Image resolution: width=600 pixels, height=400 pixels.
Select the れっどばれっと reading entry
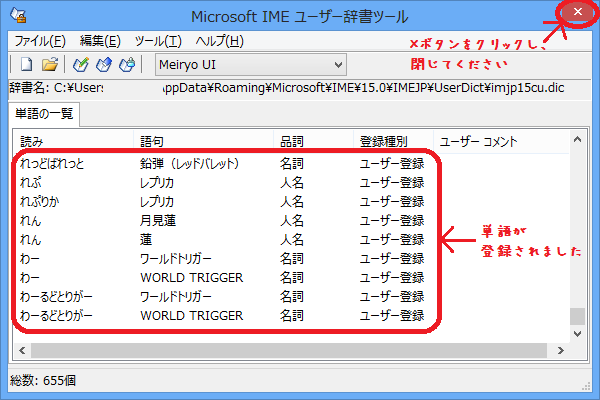(x=52, y=164)
